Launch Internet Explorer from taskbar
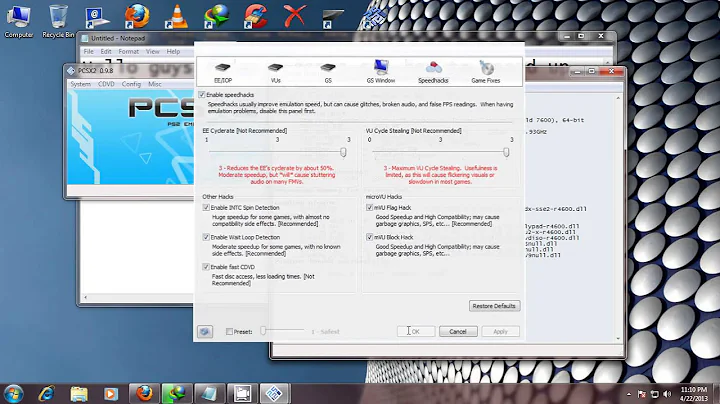Screen dimensions: 720x404 pos(46,394)
